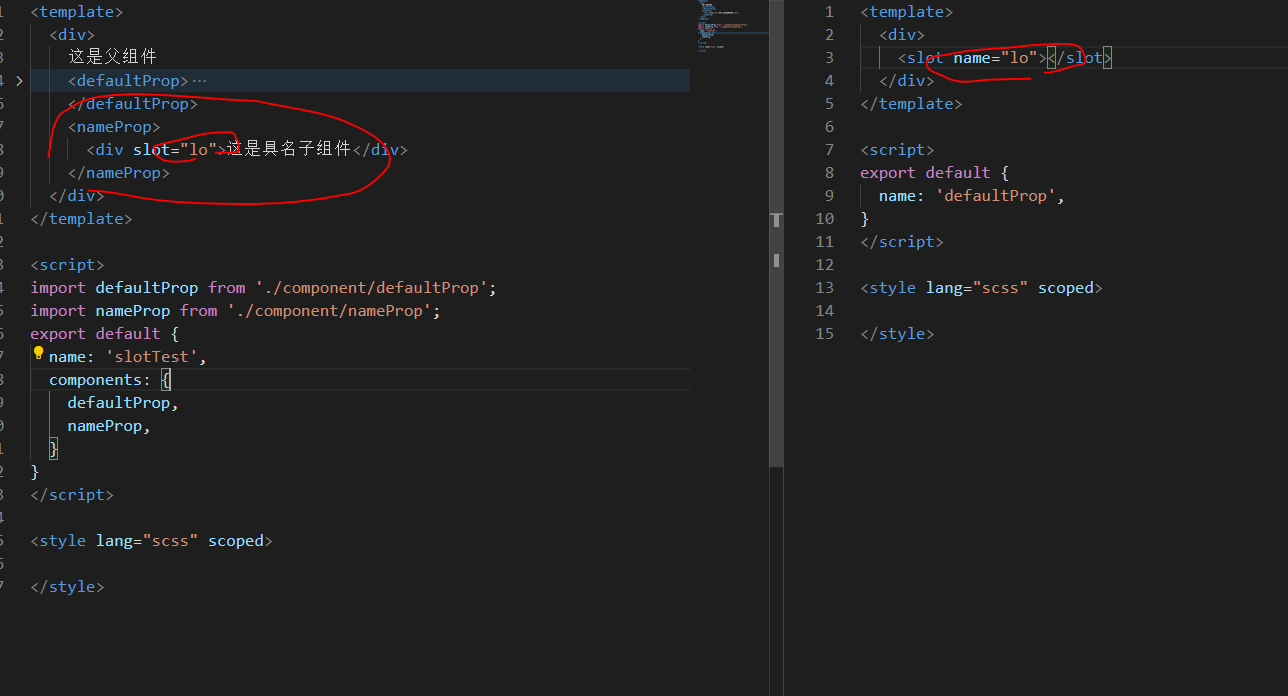Screen dimensions: 1288x696
Task: Click line number 13 in right editor gutter
Action: (x=824, y=288)
